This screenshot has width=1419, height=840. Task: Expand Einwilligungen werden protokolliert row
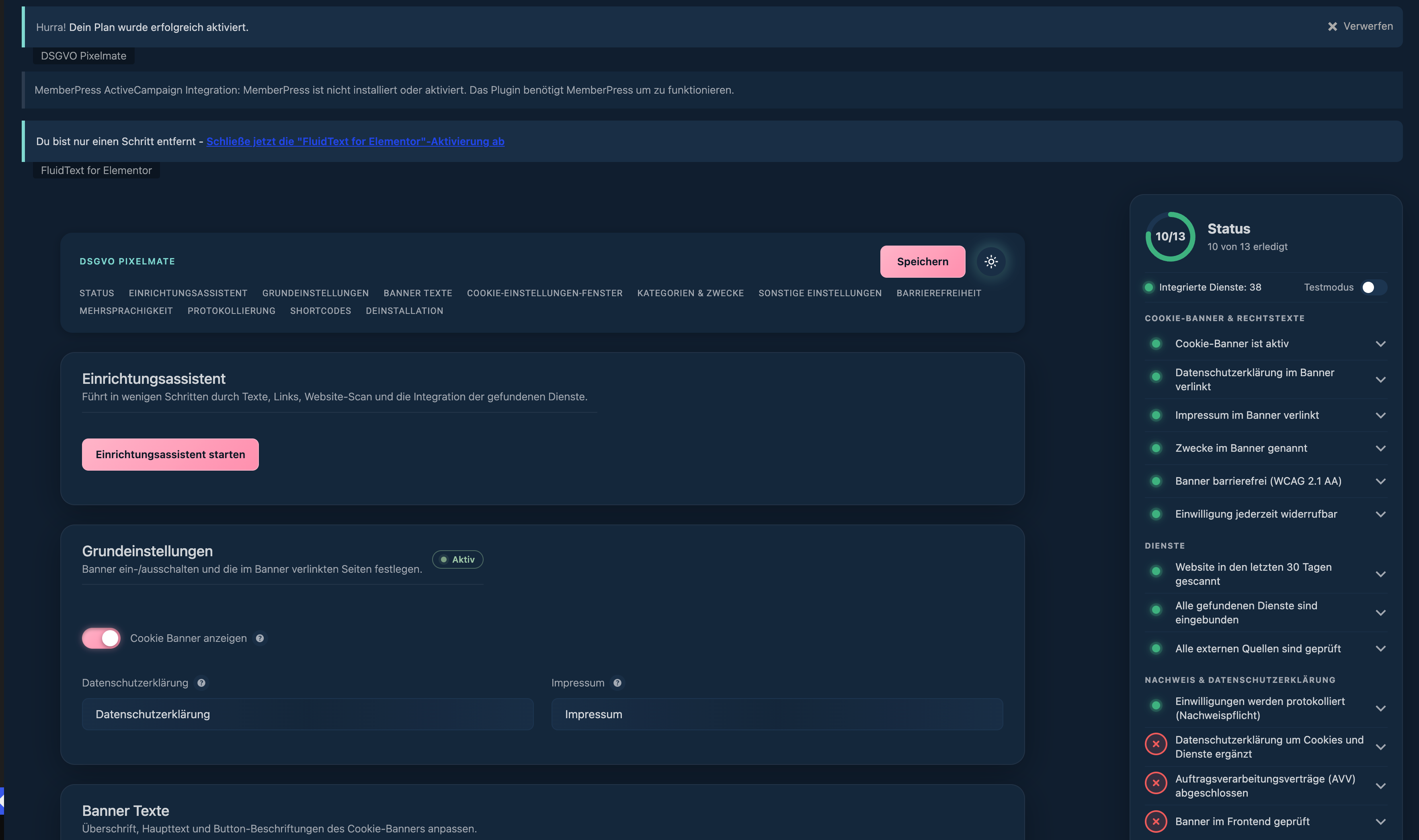pyautogui.click(x=1380, y=709)
